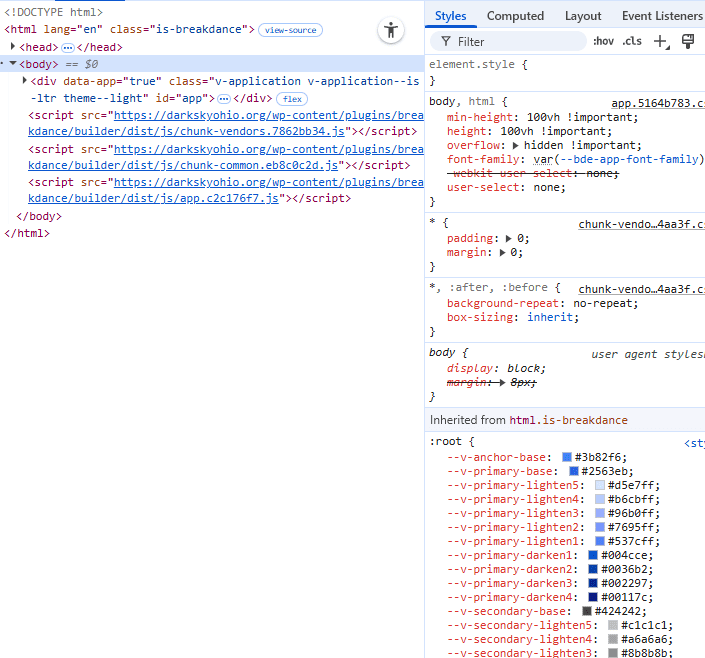This screenshot has height=658, width=705.
Task: Toggle the rendering emulations paintbrush icon
Action: [688, 41]
